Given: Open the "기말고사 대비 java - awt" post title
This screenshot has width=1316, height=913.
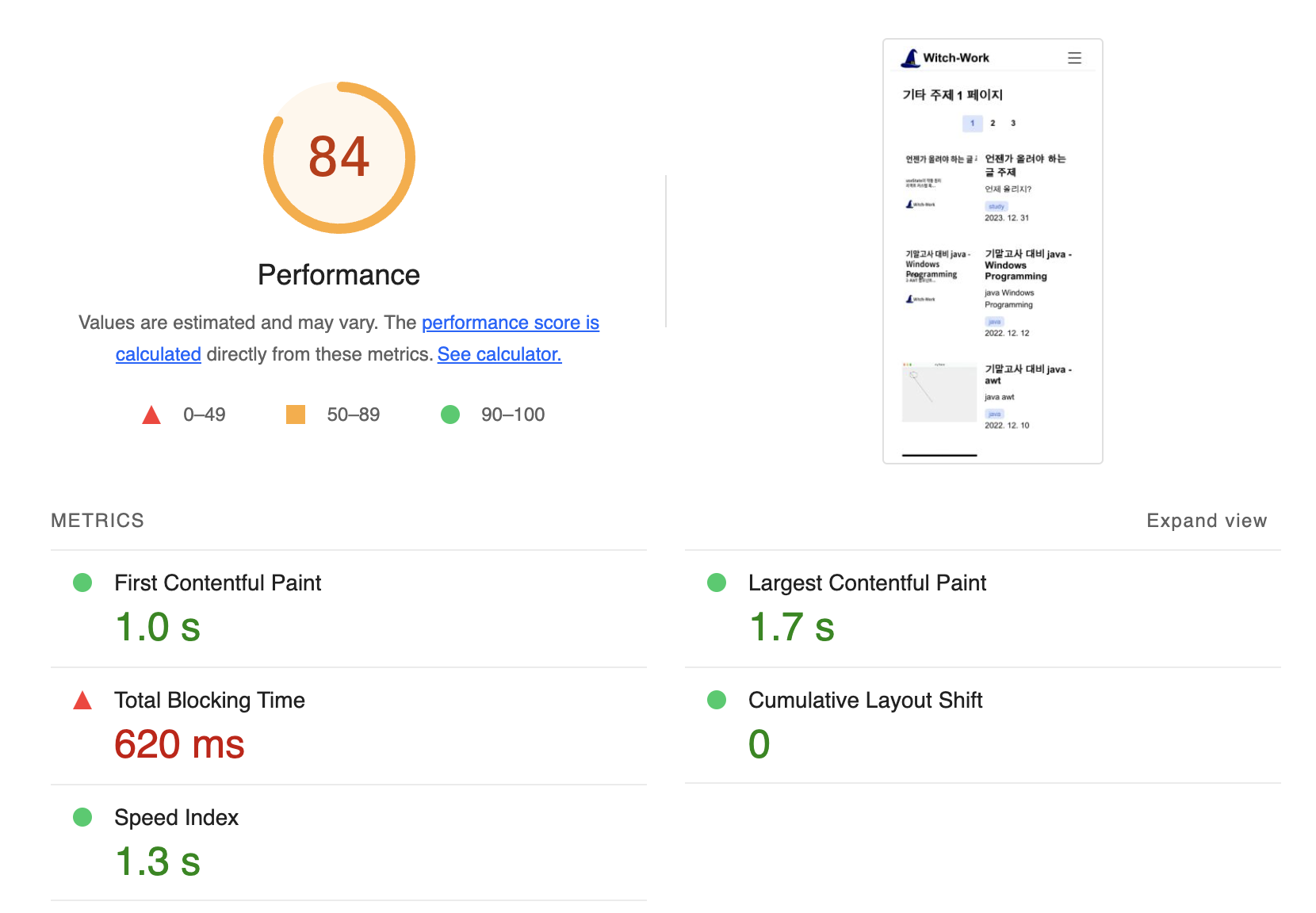Looking at the screenshot, I should 1027,375.
